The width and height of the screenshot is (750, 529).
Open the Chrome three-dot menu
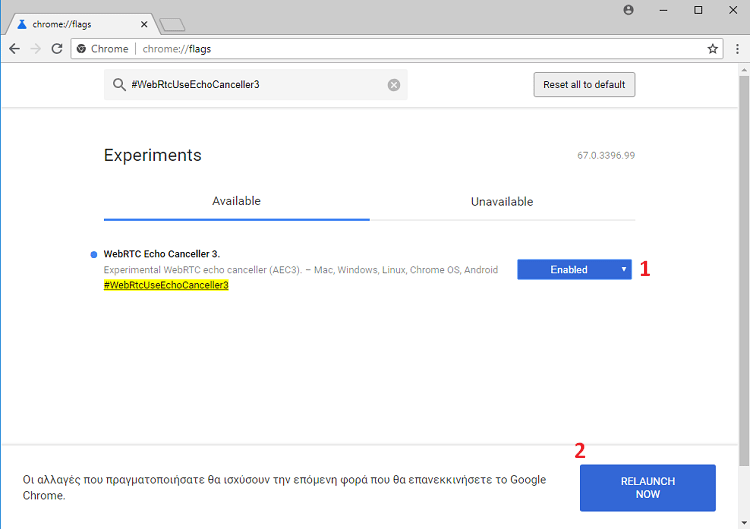point(737,49)
